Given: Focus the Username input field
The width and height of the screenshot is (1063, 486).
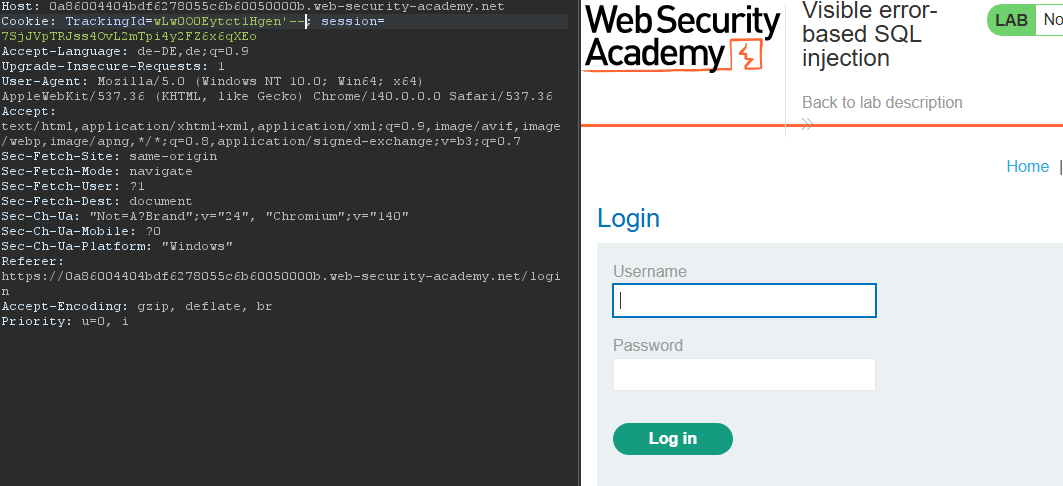Looking at the screenshot, I should click(744, 300).
